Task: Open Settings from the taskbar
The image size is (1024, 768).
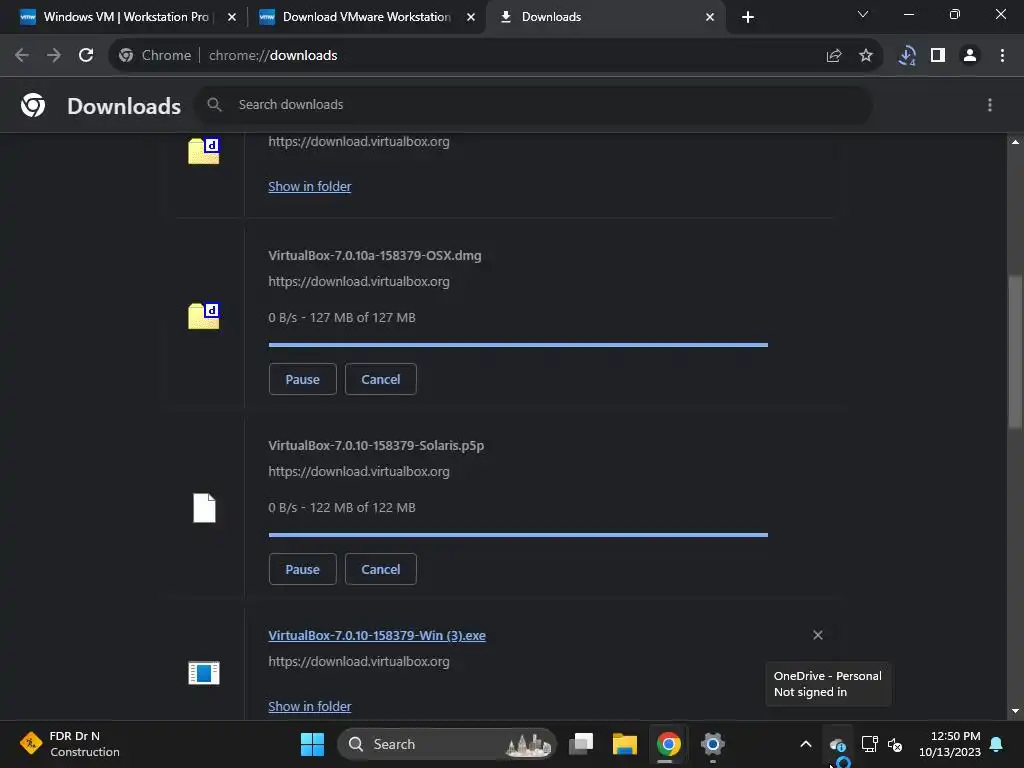Action: (x=712, y=744)
